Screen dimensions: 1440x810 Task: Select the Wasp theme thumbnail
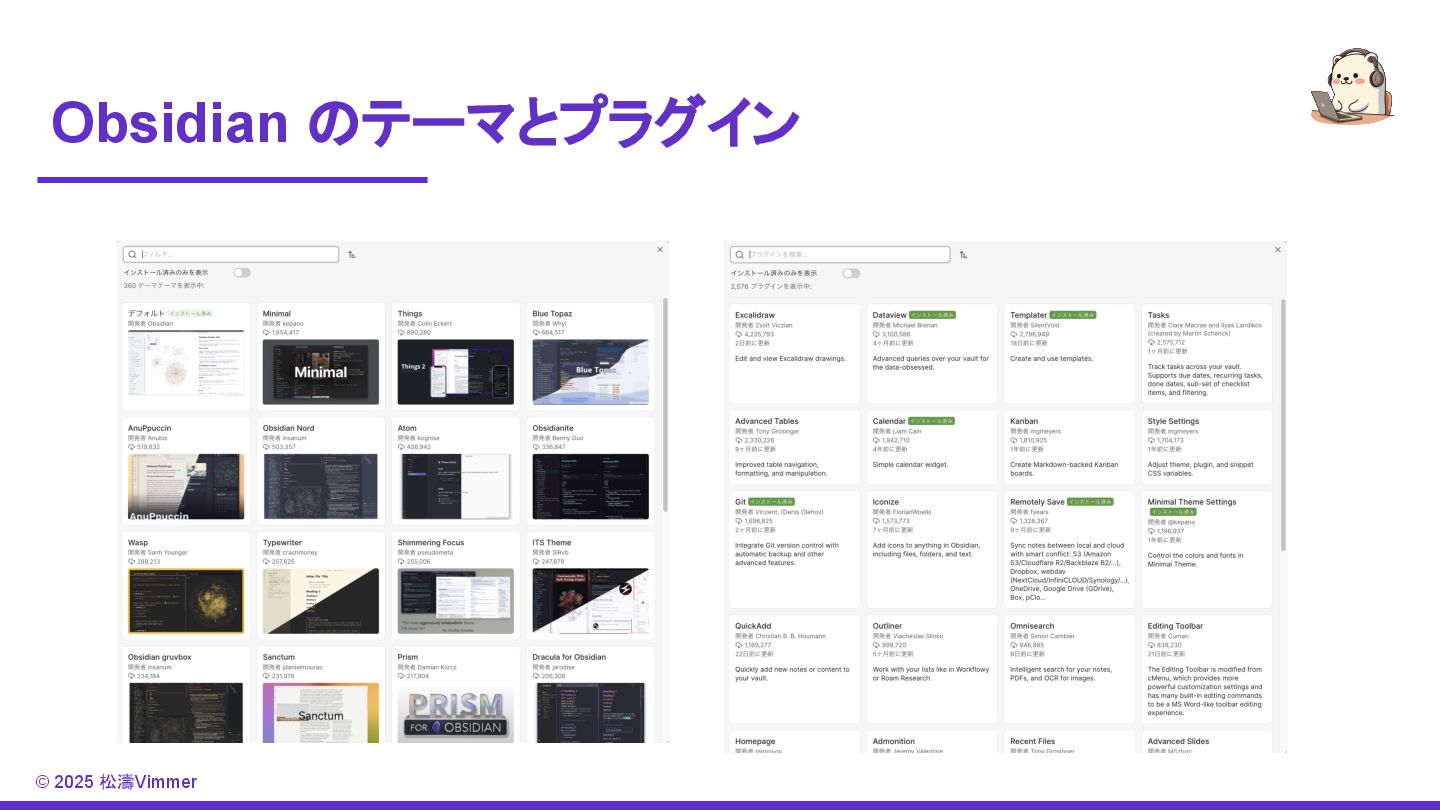point(186,601)
